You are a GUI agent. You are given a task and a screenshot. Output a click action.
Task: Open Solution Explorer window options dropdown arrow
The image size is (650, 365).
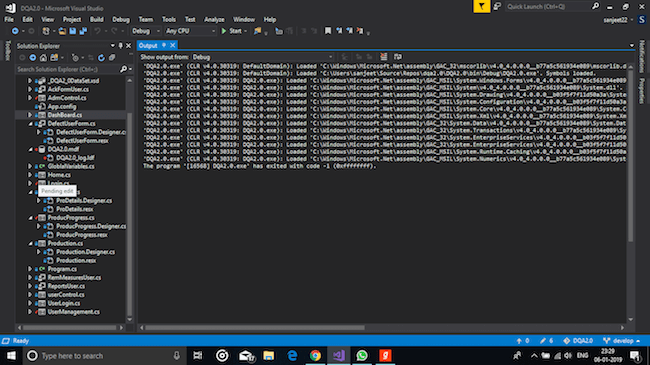tap(112, 46)
